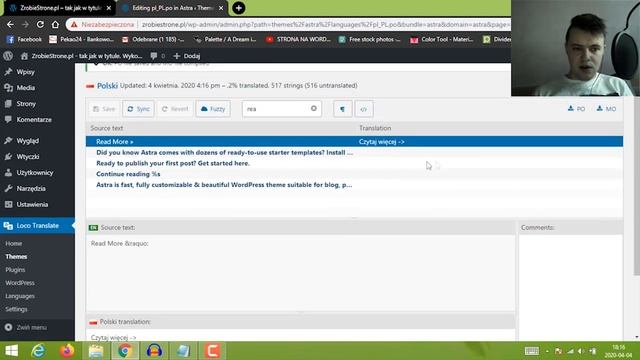Open the headphones app taskbar icon

point(154,351)
